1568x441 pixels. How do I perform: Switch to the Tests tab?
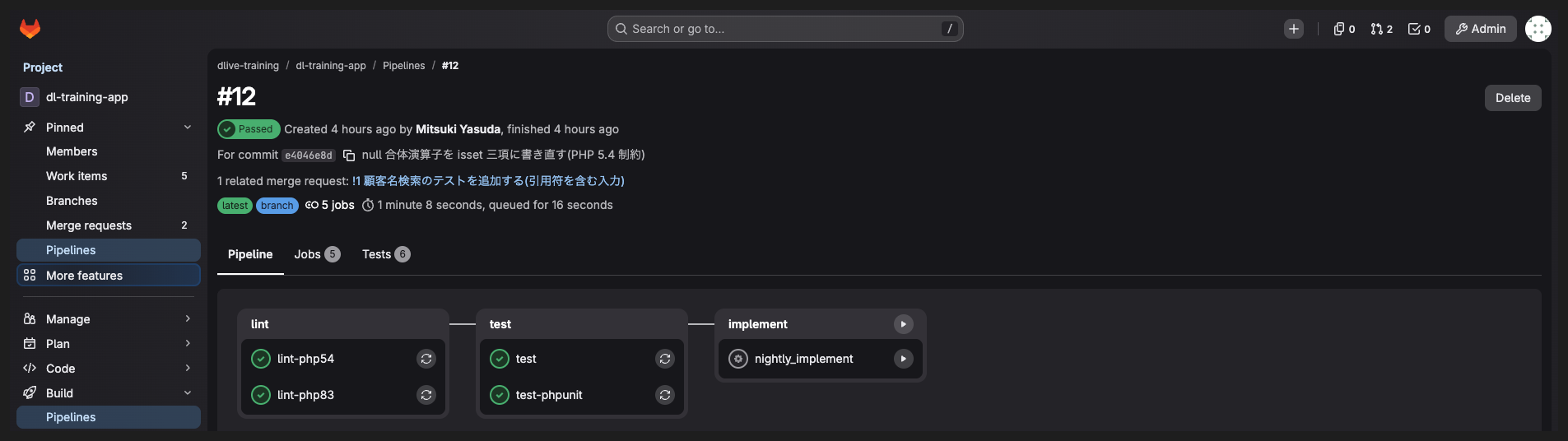[386, 254]
